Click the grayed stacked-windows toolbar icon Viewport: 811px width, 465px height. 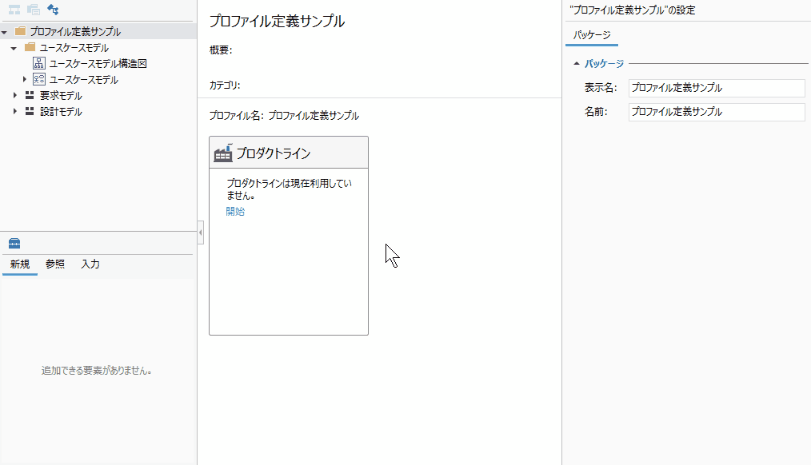[34, 9]
